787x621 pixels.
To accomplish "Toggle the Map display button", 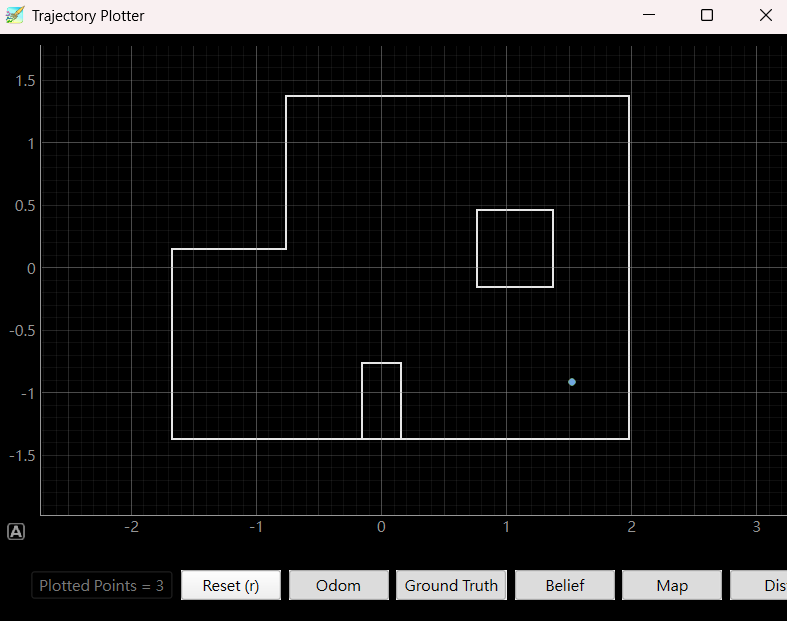I will pyautogui.click(x=672, y=585).
